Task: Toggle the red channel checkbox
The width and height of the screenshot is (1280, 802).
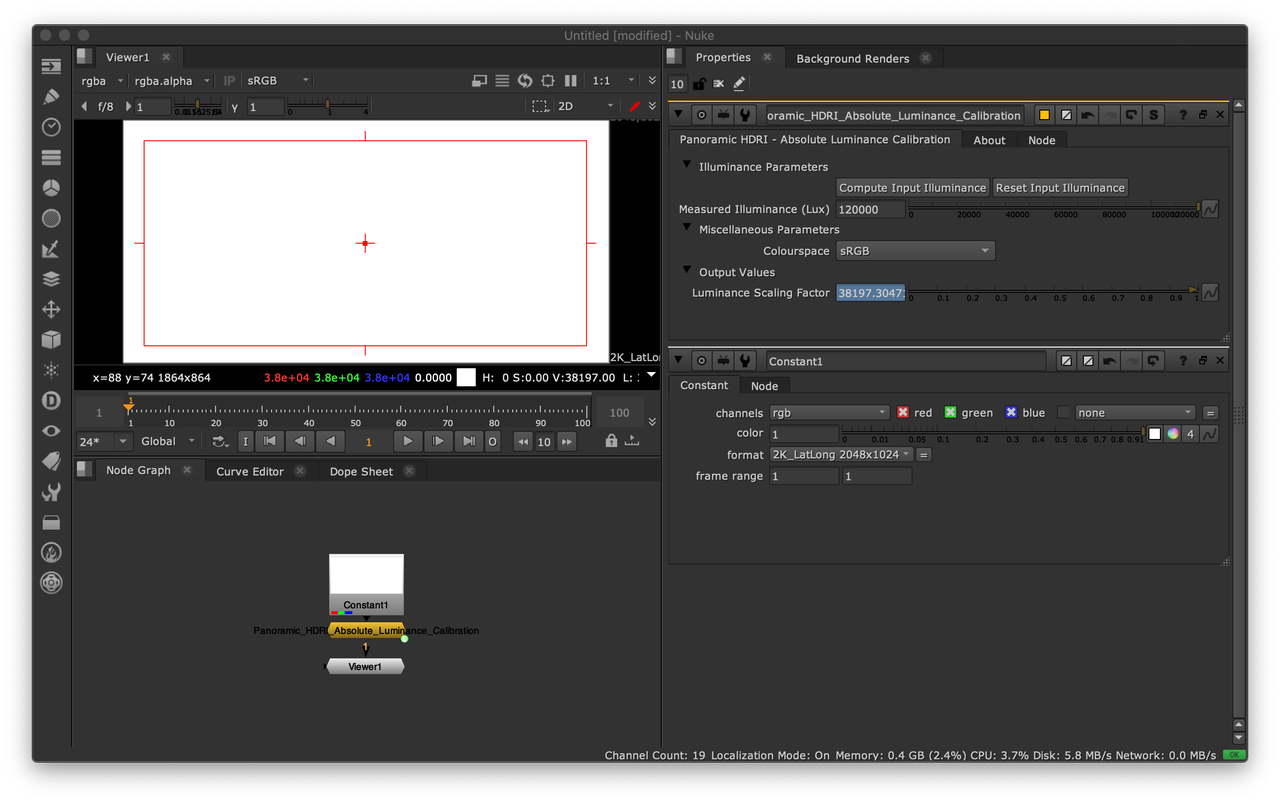Action: [x=903, y=412]
